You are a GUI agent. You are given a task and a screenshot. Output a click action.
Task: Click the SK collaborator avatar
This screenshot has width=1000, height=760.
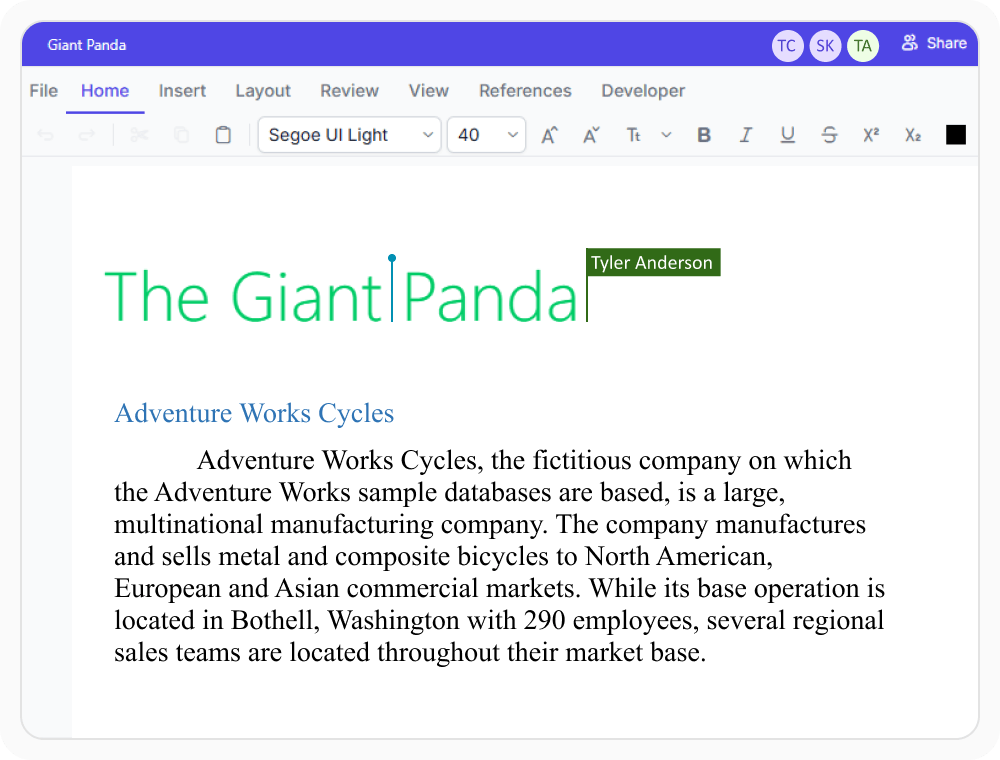[825, 46]
